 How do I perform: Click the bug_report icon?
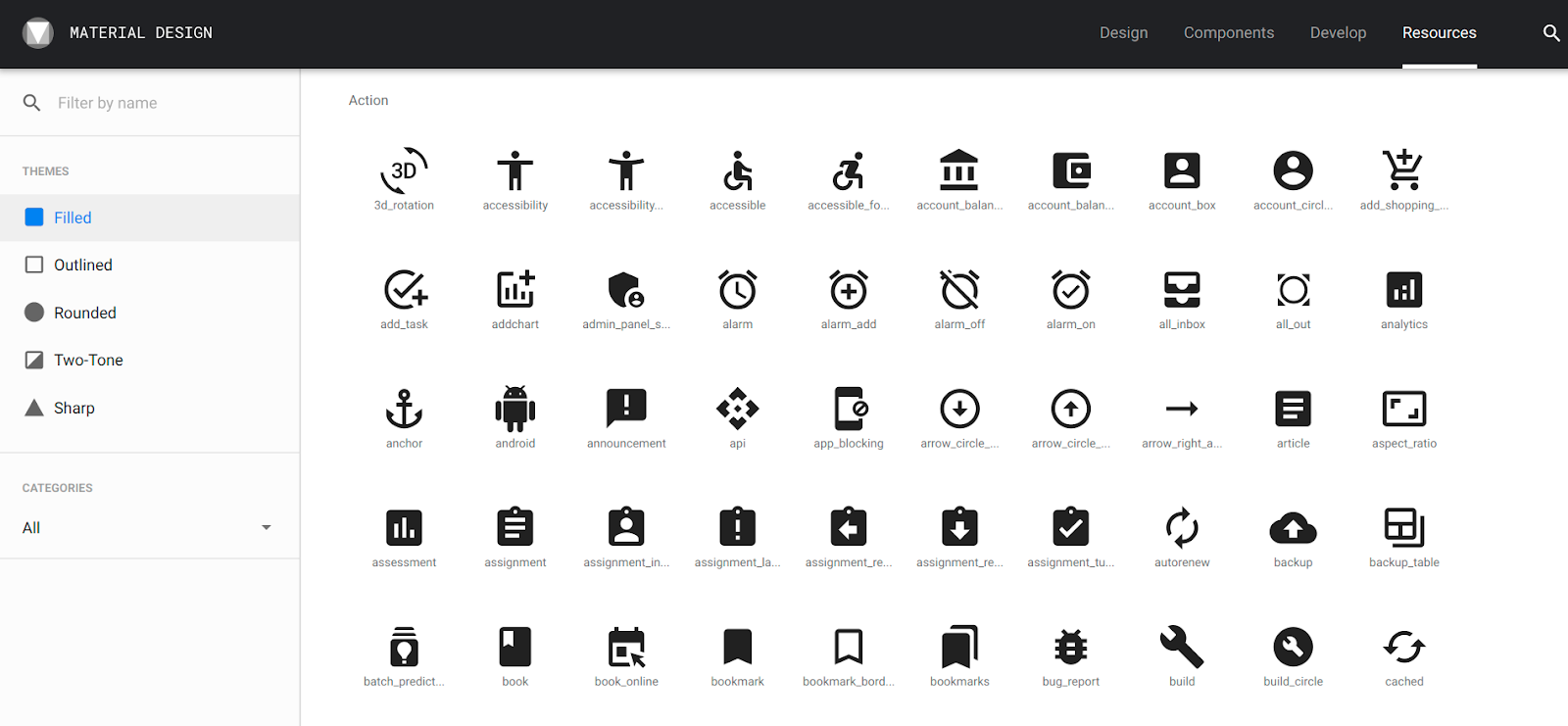(x=1070, y=647)
